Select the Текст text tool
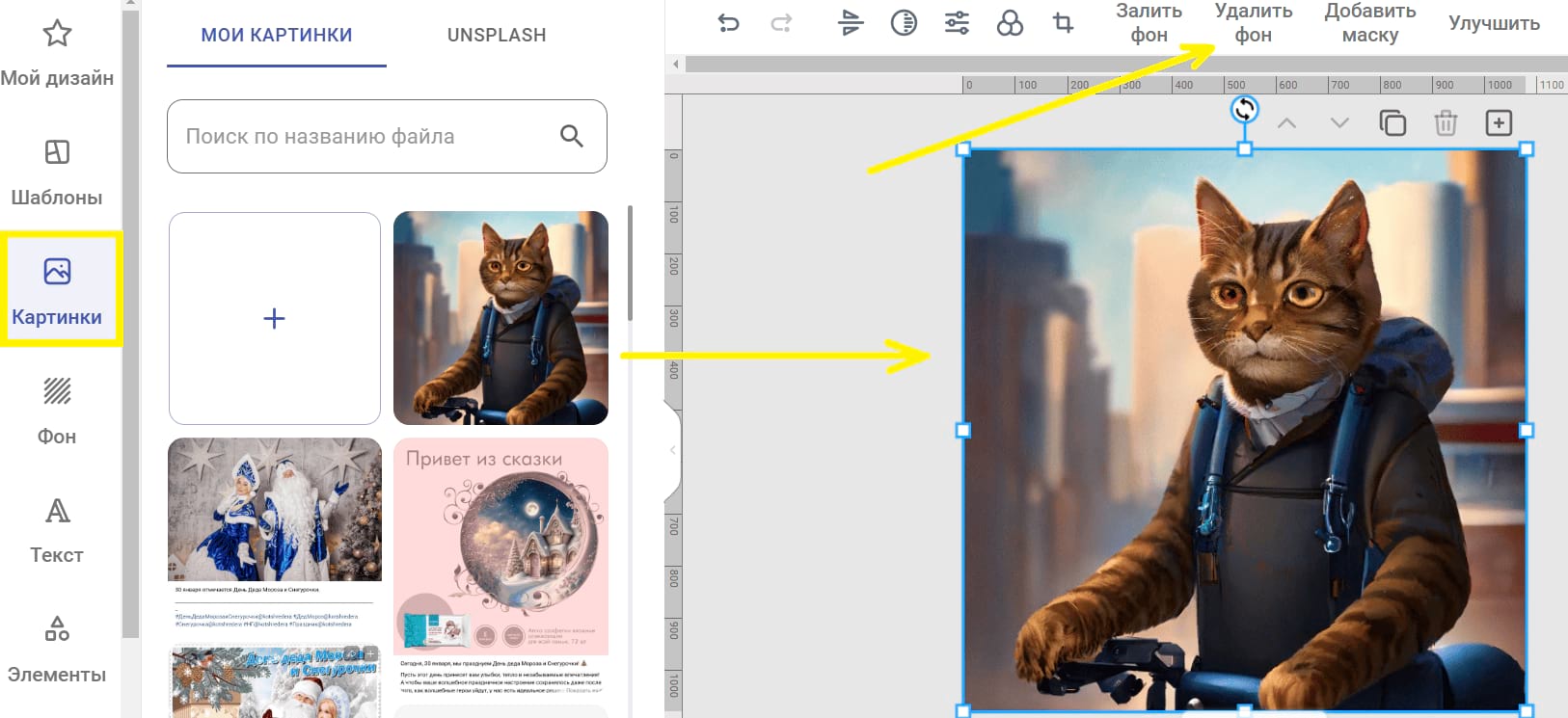Viewport: 1568px width, 718px height. [57, 531]
